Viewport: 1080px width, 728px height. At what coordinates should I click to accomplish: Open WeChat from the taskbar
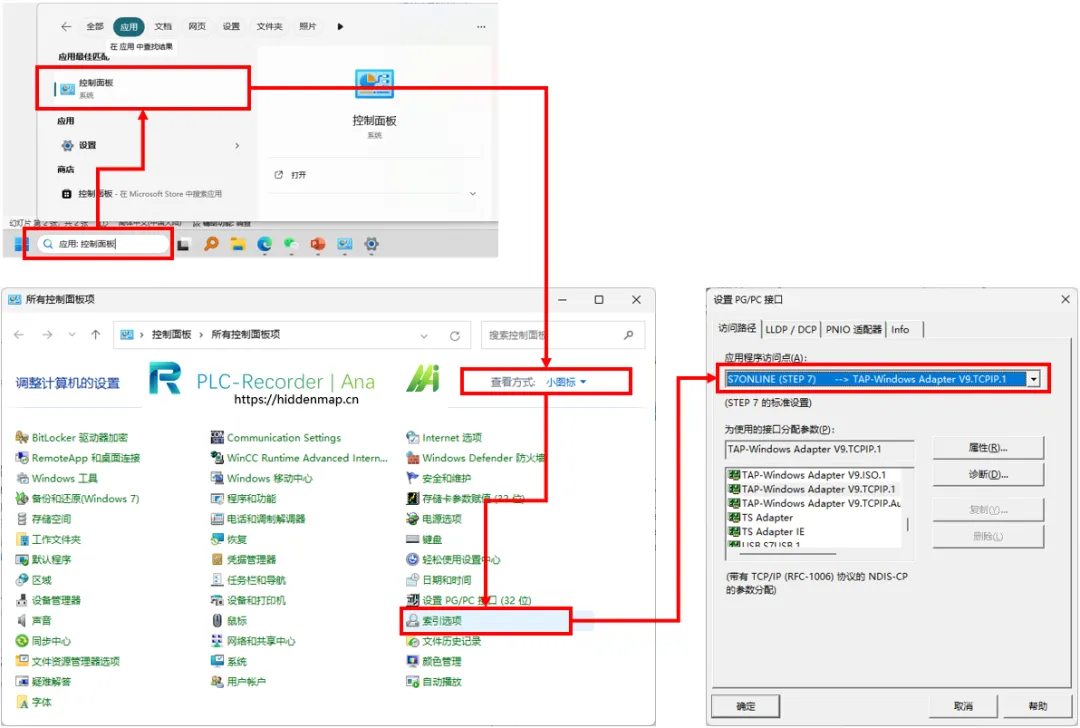point(291,244)
